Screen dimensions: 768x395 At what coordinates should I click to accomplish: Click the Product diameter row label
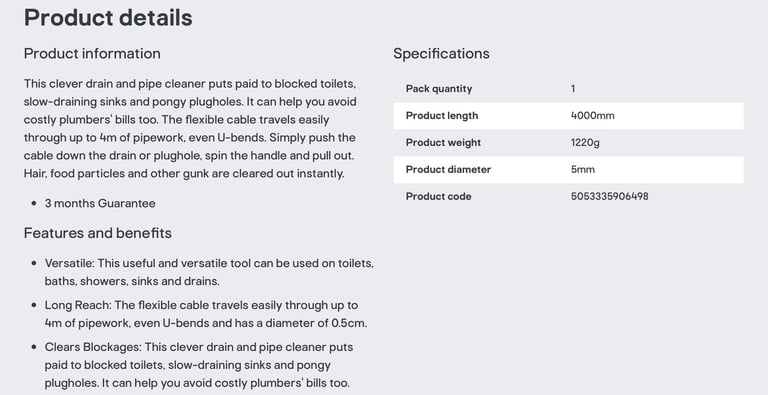448,170
